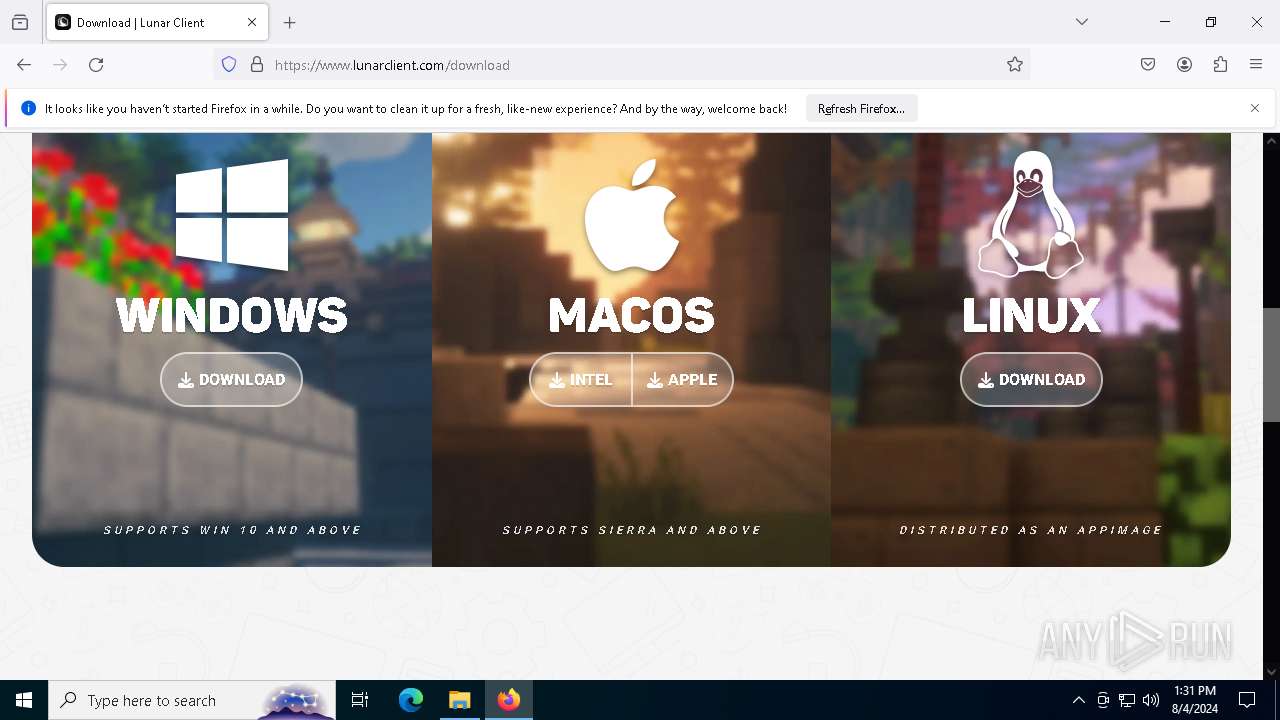
Task: Click the lunarclient.com address bar
Action: click(620, 65)
